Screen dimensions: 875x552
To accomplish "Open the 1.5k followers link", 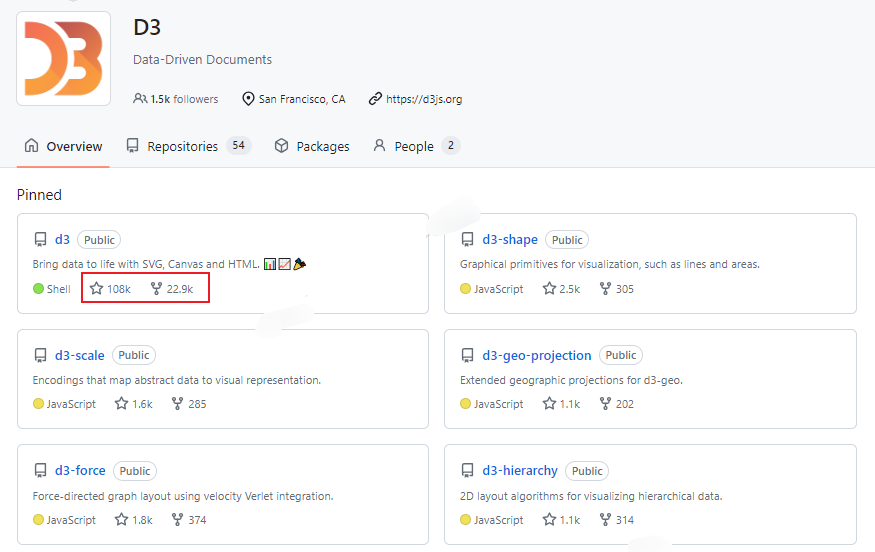I will point(176,99).
